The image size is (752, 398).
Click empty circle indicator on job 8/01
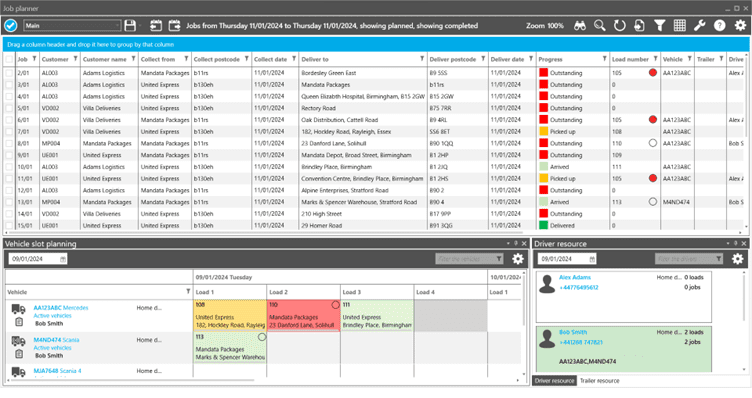tap(653, 143)
